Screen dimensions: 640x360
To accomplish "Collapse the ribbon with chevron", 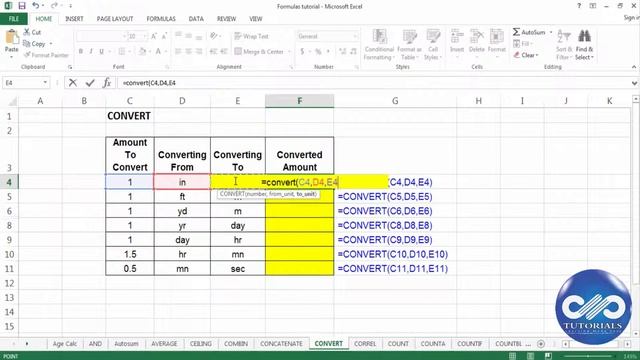I will tap(634, 67).
